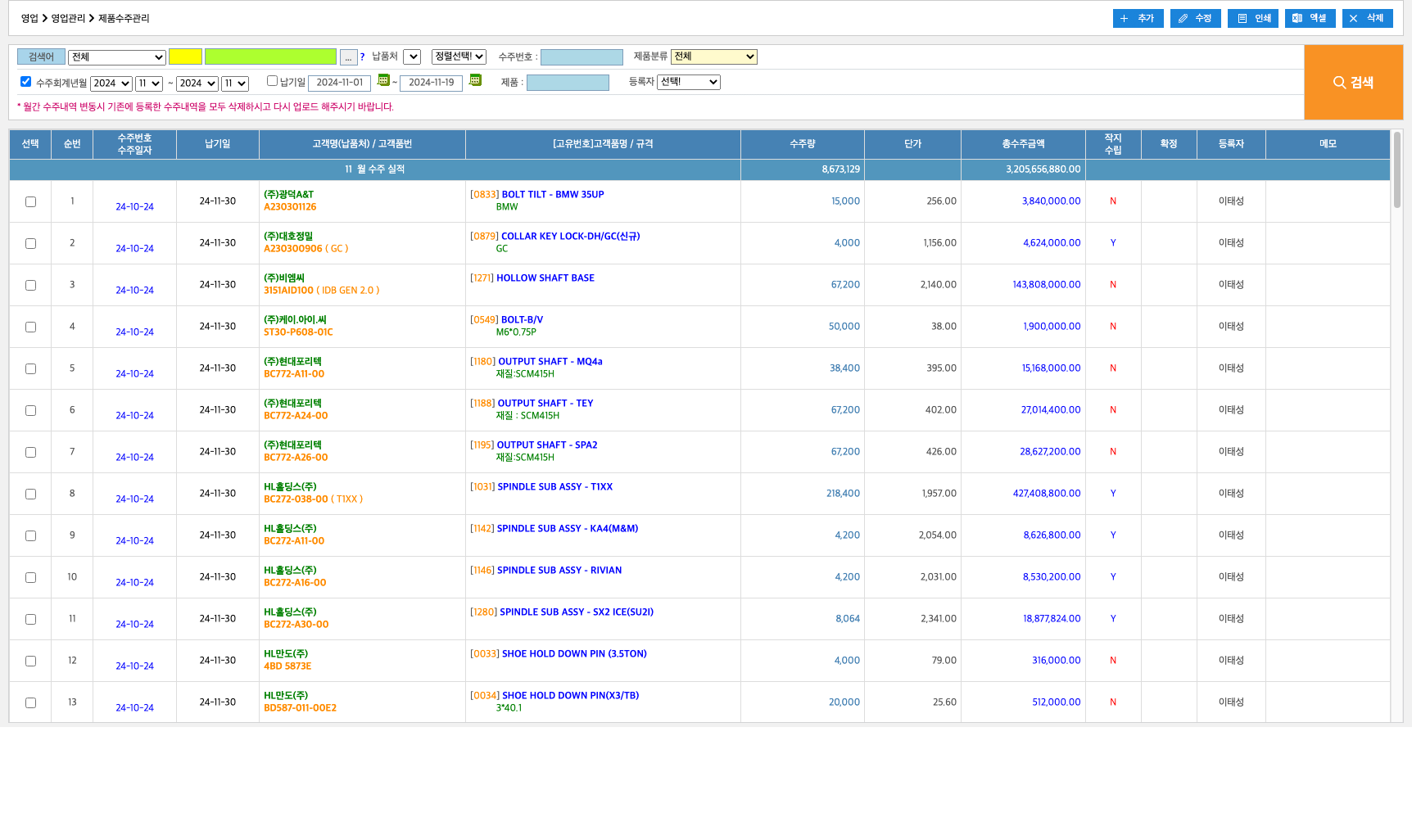Click the 추가 (add) plus button
Viewport: 1412px width, 840px height.
point(1138,18)
